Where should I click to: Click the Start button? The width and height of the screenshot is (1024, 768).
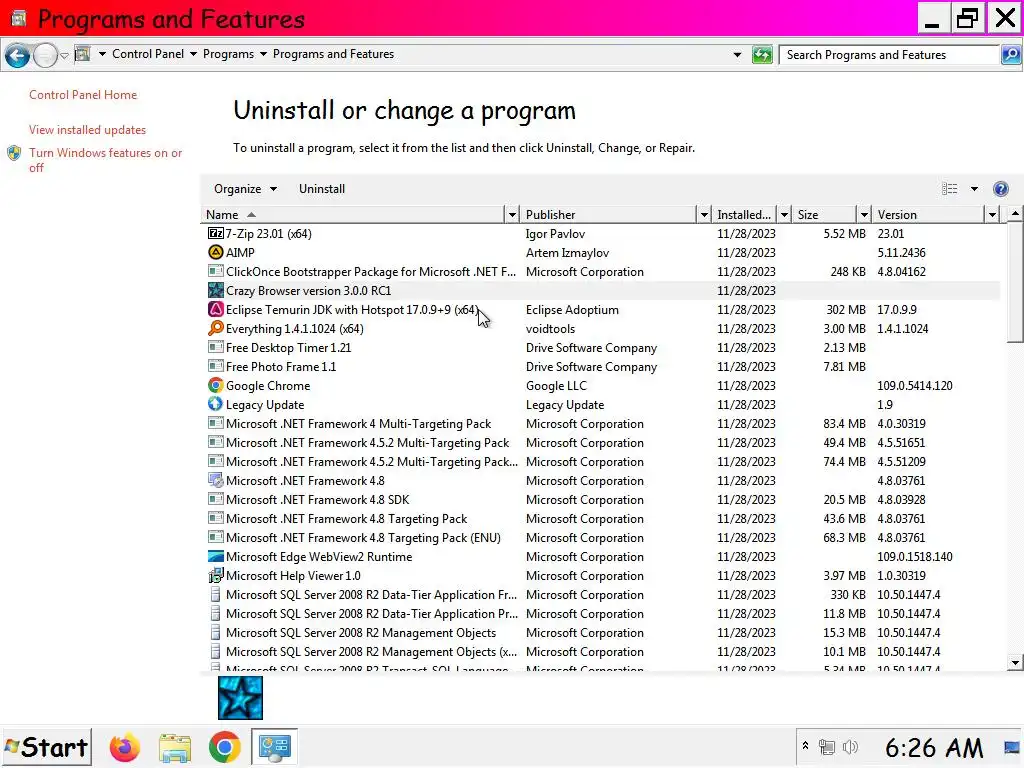[x=46, y=747]
